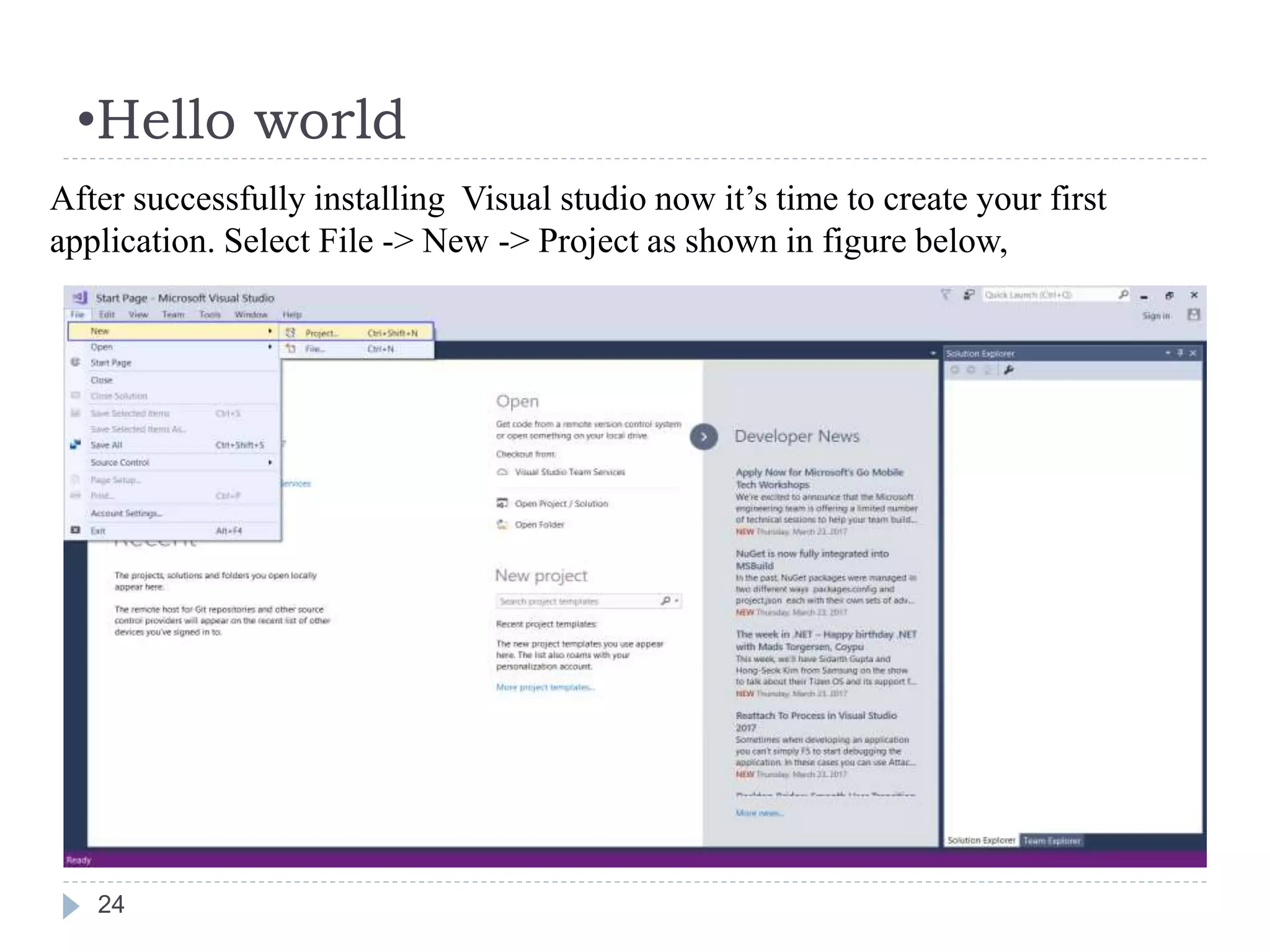Click the Visual Studio logo icon
The image size is (1270, 952).
click(x=80, y=297)
